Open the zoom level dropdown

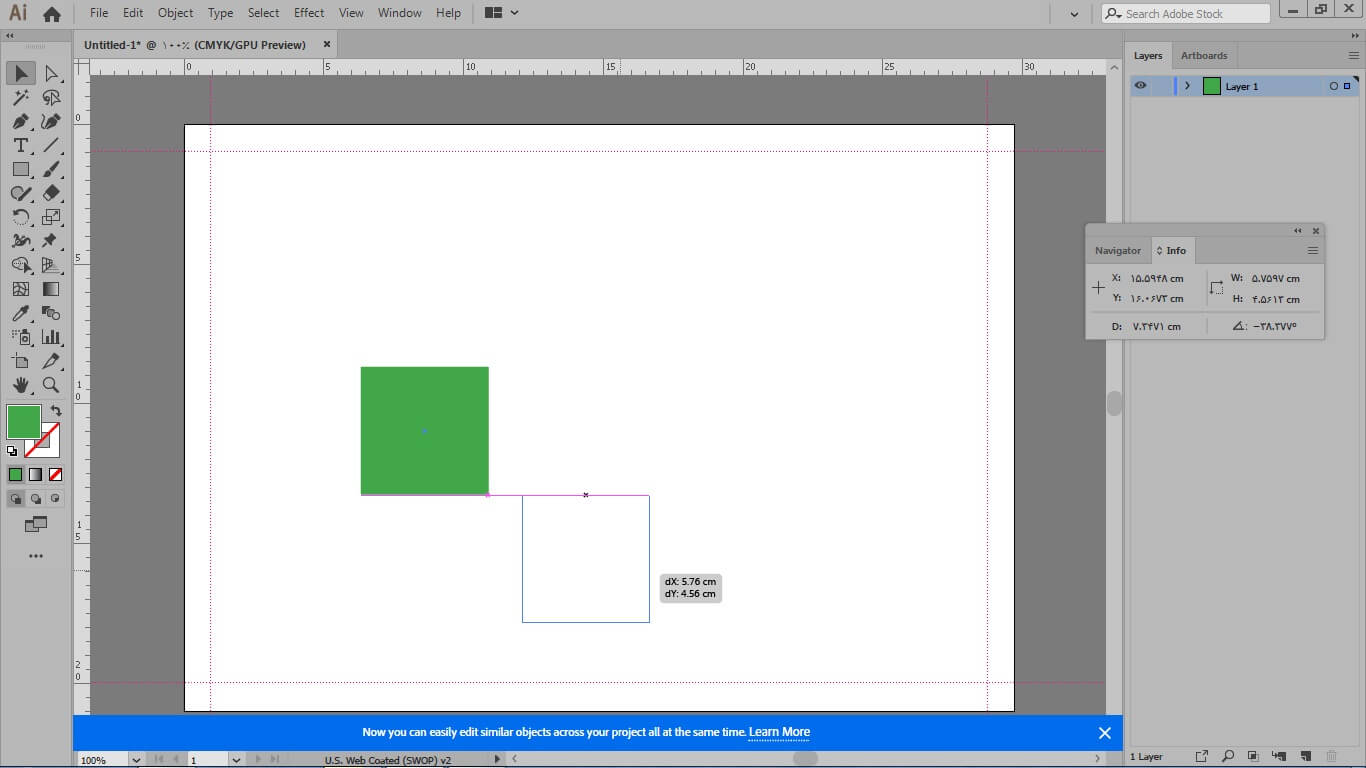tap(136, 760)
